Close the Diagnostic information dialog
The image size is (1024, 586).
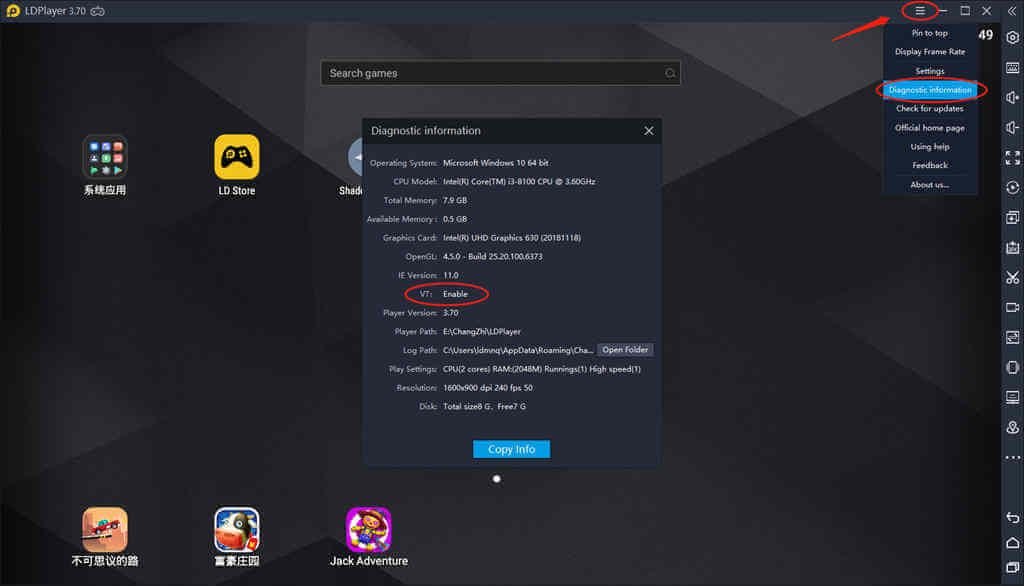pos(648,131)
